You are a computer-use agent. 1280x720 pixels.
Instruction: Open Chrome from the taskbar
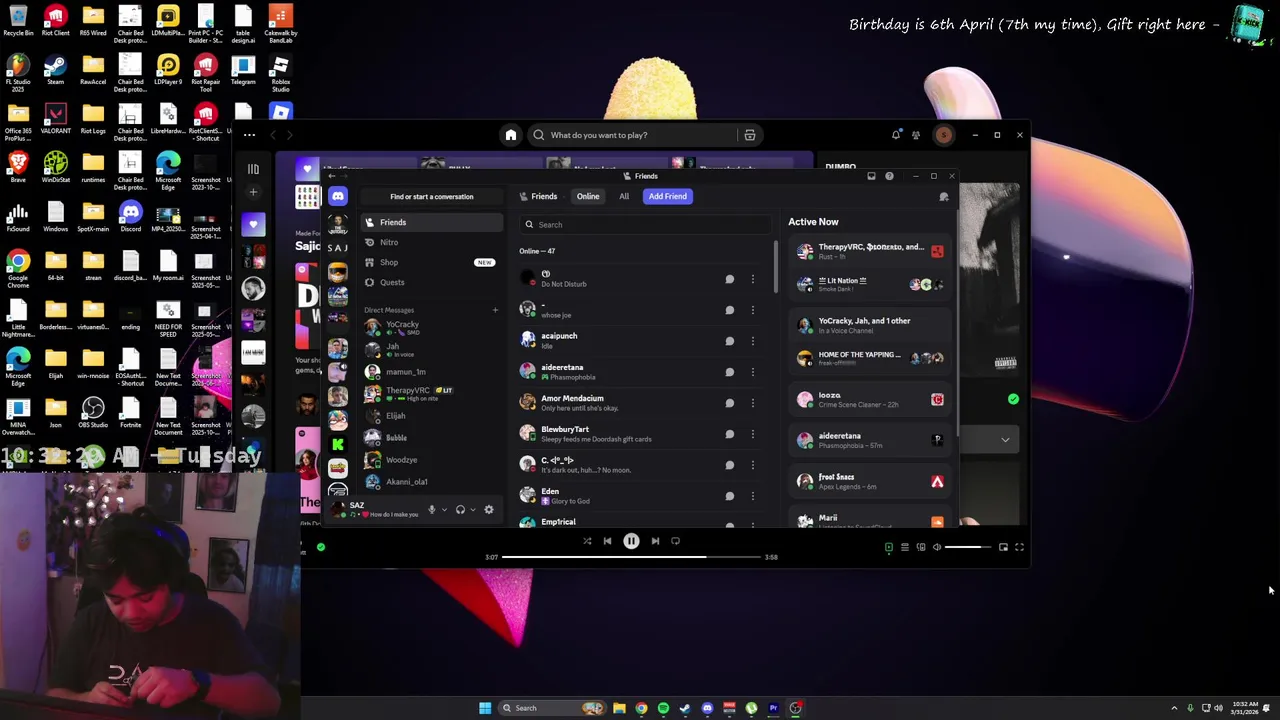tap(641, 708)
